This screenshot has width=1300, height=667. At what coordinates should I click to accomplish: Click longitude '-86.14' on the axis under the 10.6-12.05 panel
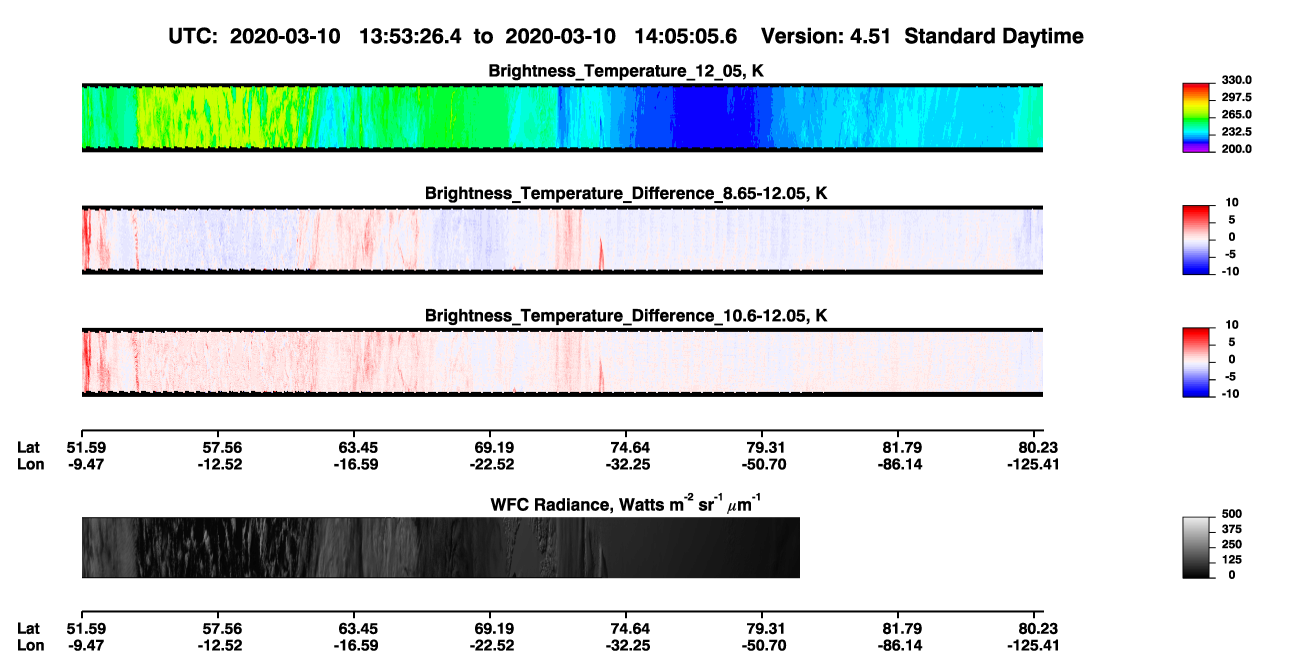point(899,464)
